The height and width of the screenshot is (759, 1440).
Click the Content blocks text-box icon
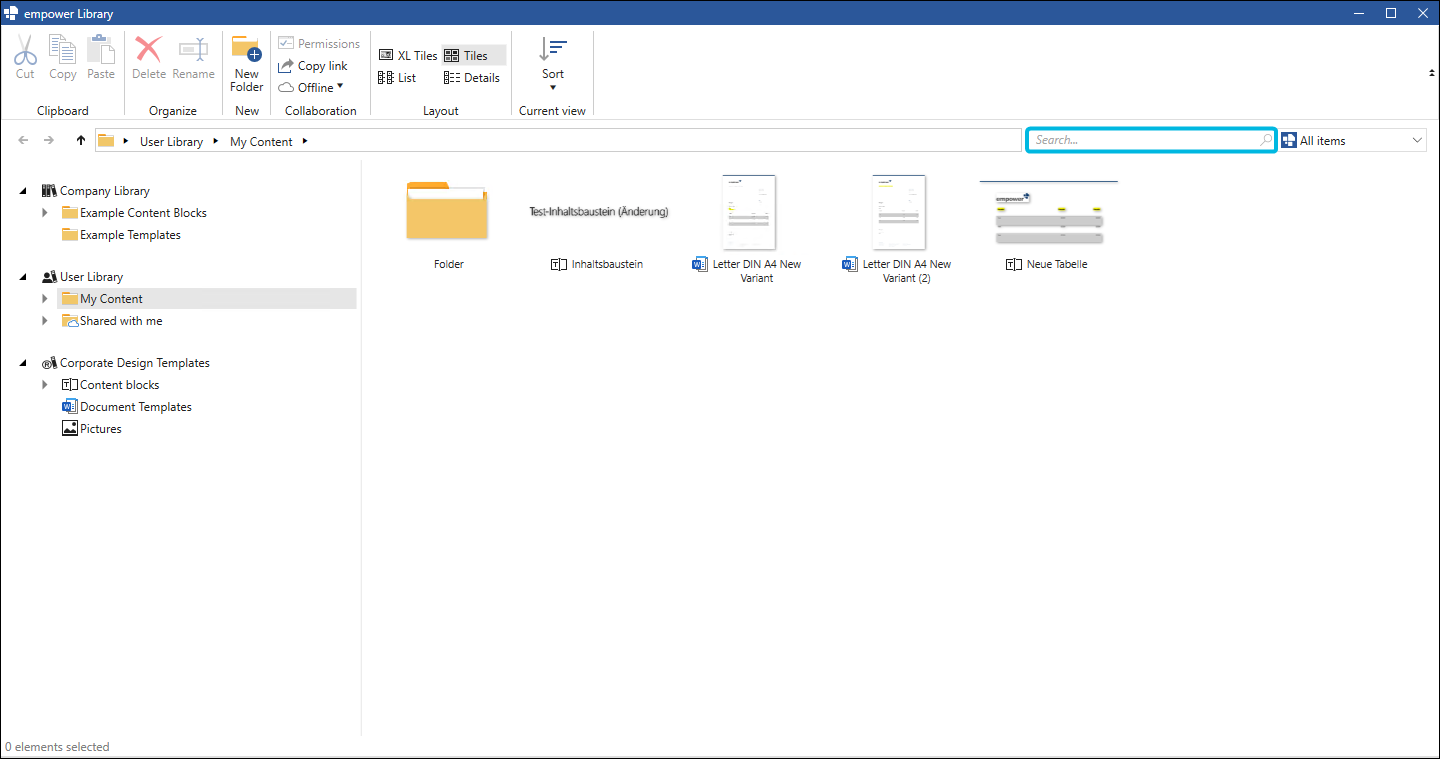[x=69, y=385]
